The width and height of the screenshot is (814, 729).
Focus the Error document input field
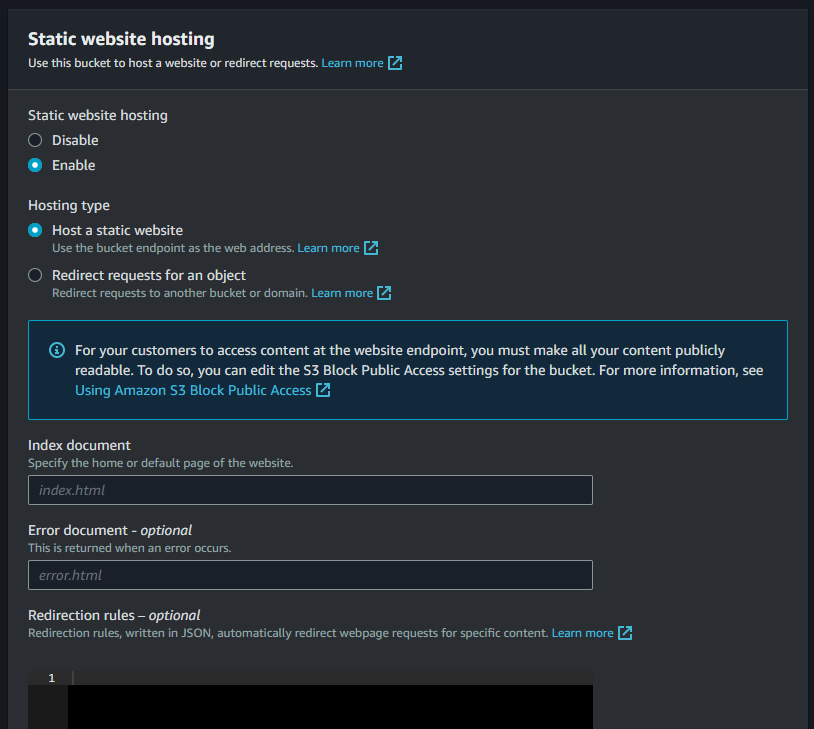[x=310, y=575]
